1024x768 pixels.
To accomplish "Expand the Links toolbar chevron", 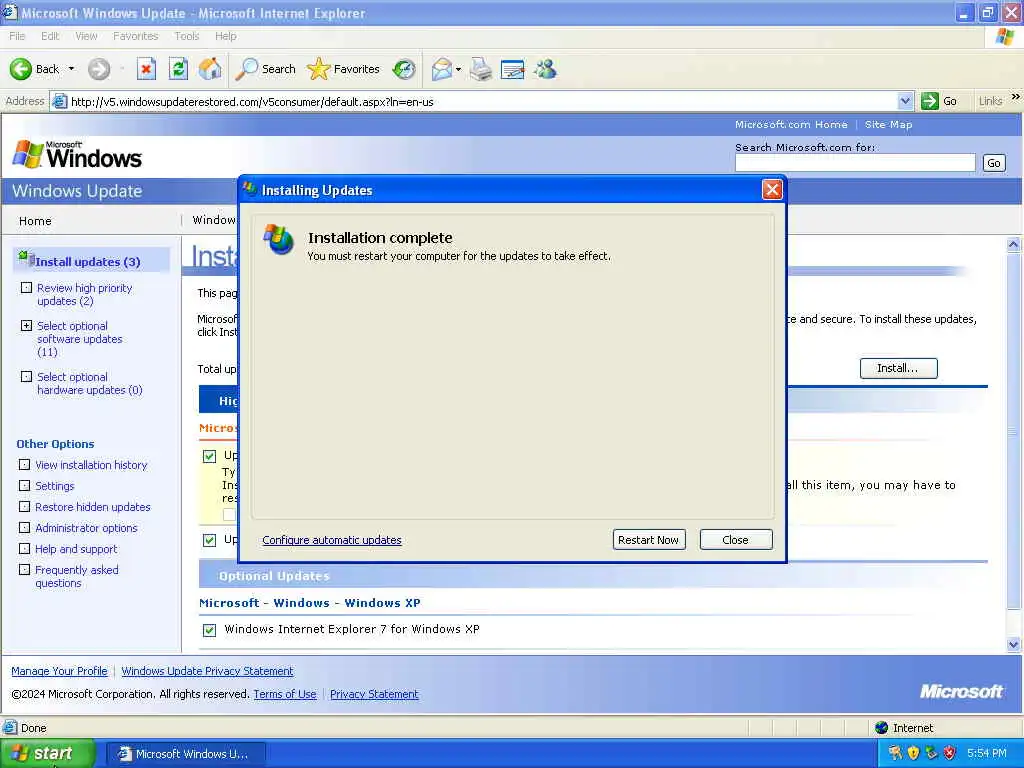I will [x=1016, y=97].
